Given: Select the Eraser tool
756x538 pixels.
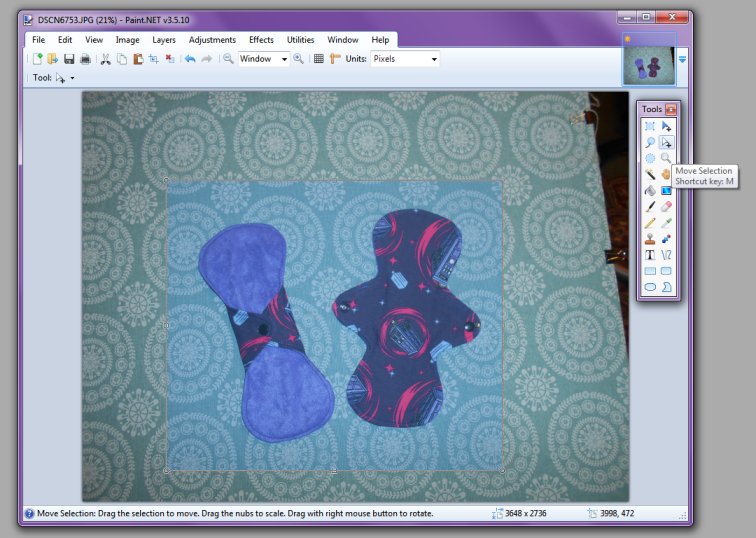Looking at the screenshot, I should tap(666, 206).
